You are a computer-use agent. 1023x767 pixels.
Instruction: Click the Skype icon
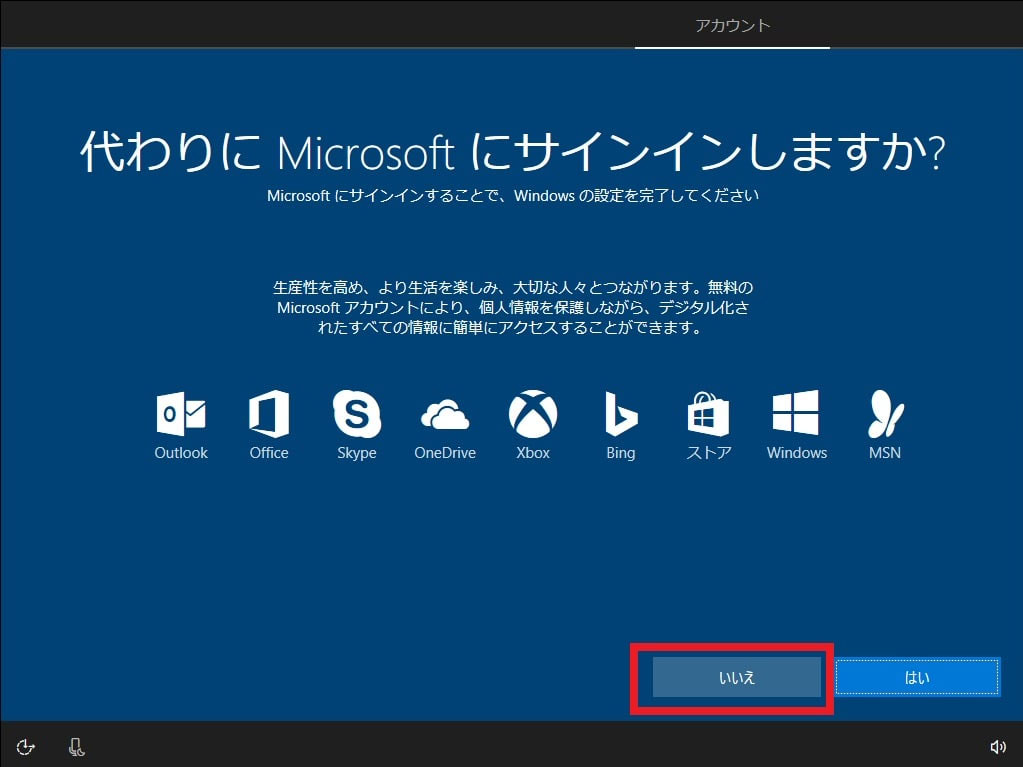pos(357,414)
